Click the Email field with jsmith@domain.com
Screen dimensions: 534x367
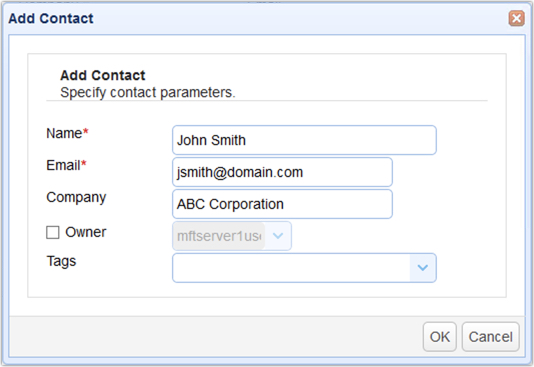click(282, 172)
